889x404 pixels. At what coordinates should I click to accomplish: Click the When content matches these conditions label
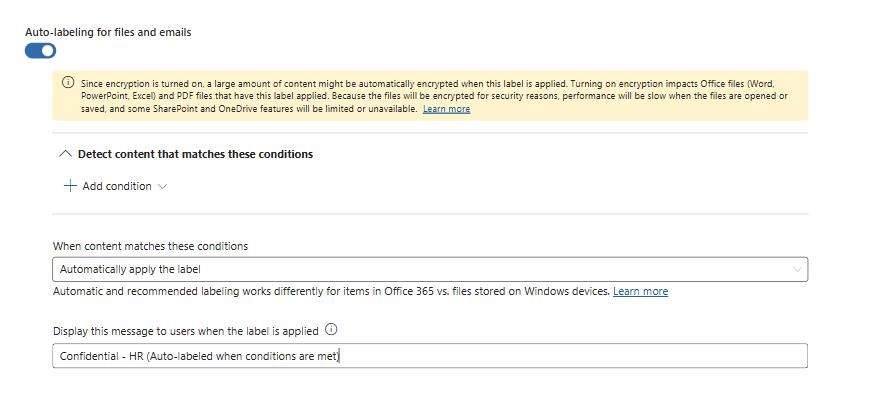pyautogui.click(x=150, y=246)
